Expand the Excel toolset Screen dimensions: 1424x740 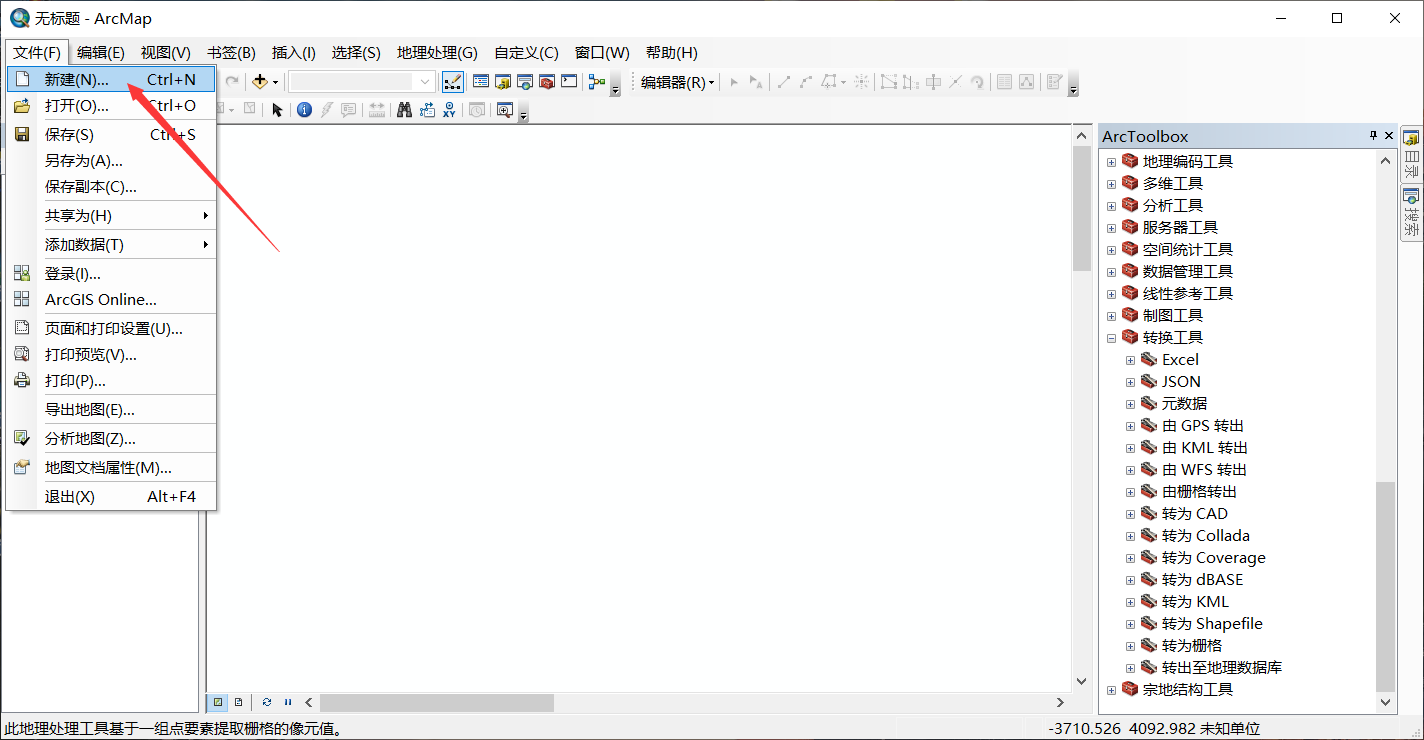point(1130,360)
